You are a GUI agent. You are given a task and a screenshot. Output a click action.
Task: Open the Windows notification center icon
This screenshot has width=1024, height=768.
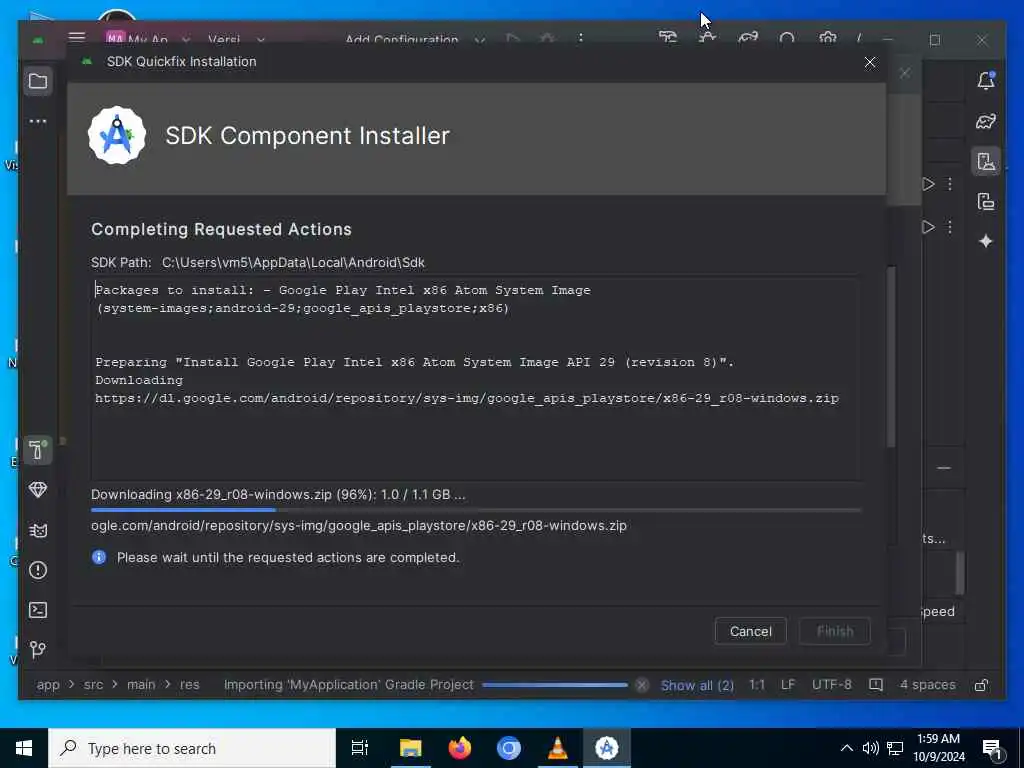pyautogui.click(x=993, y=749)
